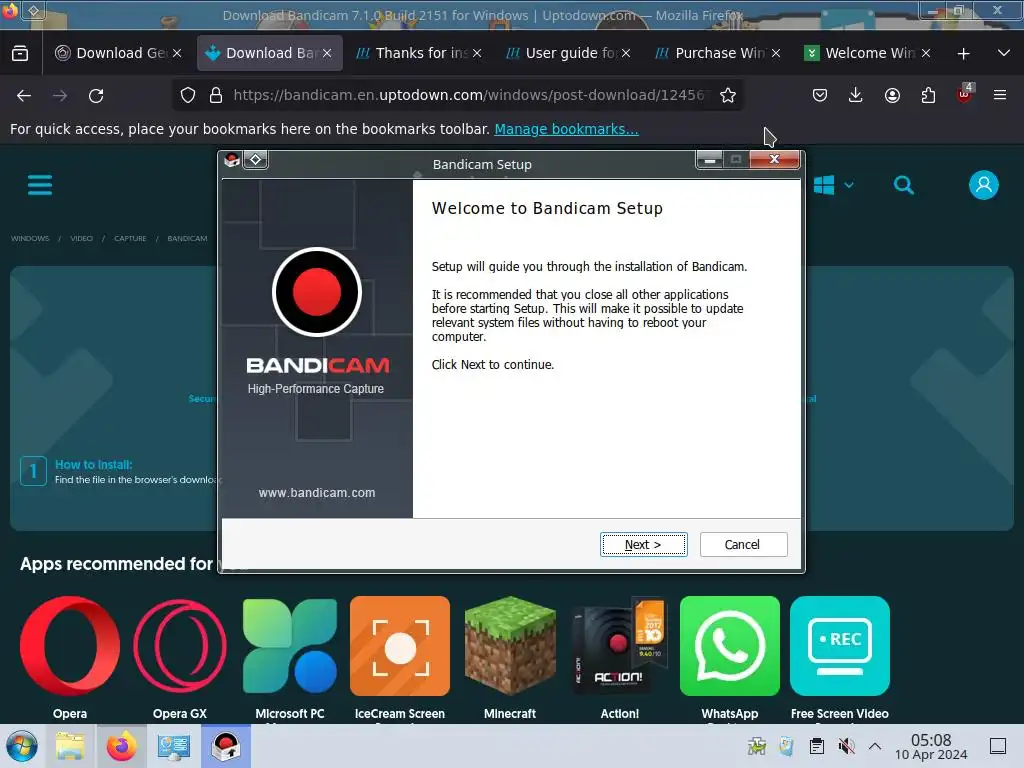Expand the list all tabs chevron
This screenshot has height=768, width=1024.
(x=1004, y=54)
